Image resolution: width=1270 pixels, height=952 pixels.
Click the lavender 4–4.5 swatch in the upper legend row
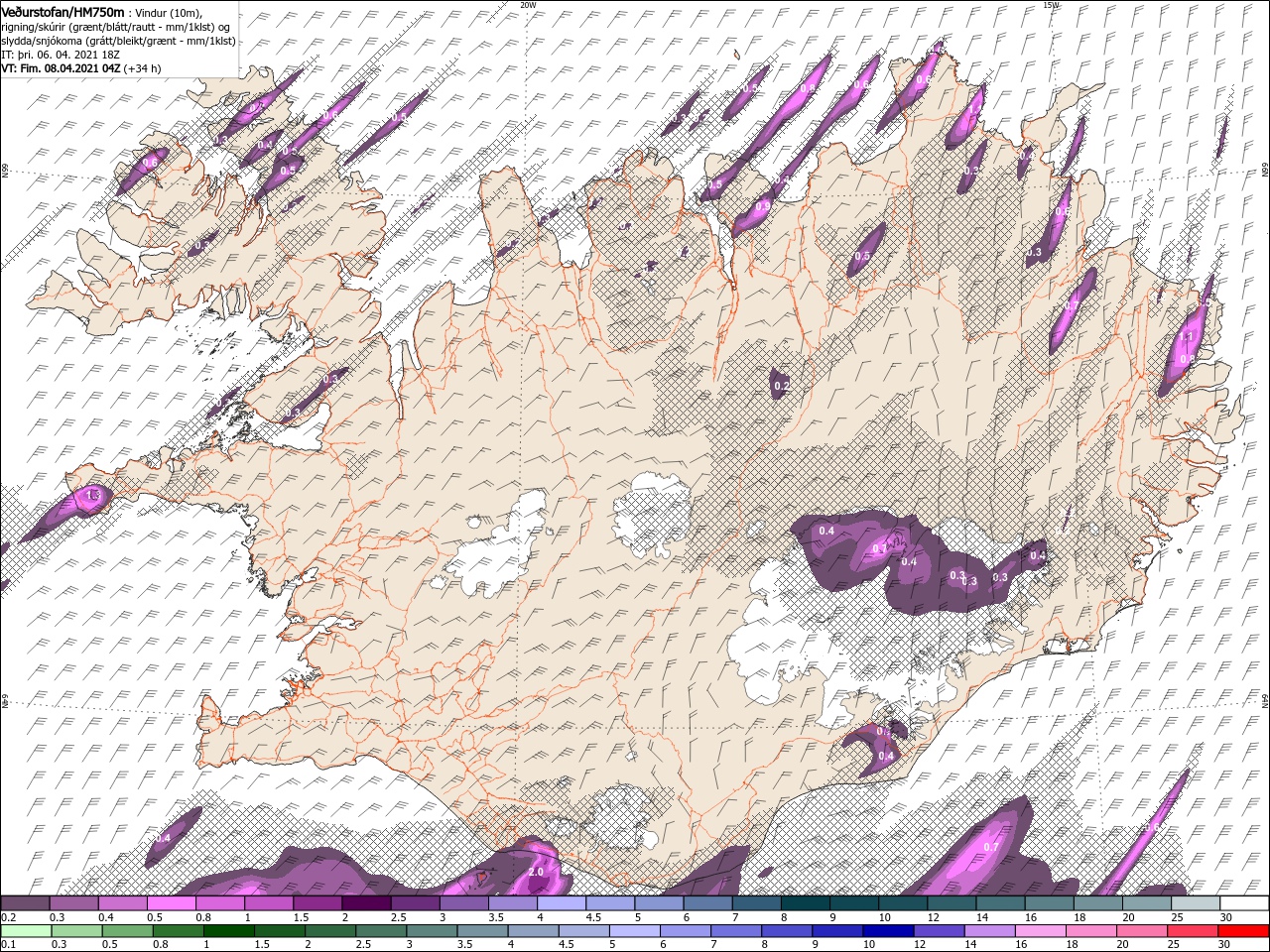pos(562,903)
